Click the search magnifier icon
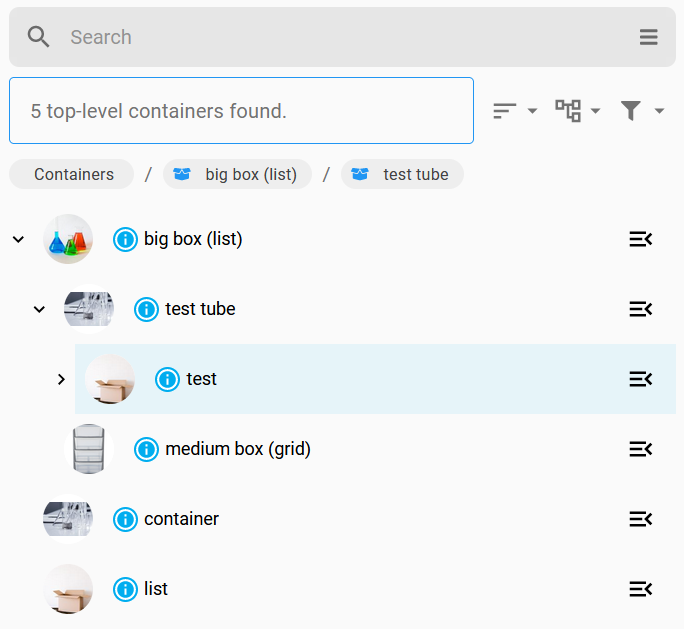 pos(39,37)
